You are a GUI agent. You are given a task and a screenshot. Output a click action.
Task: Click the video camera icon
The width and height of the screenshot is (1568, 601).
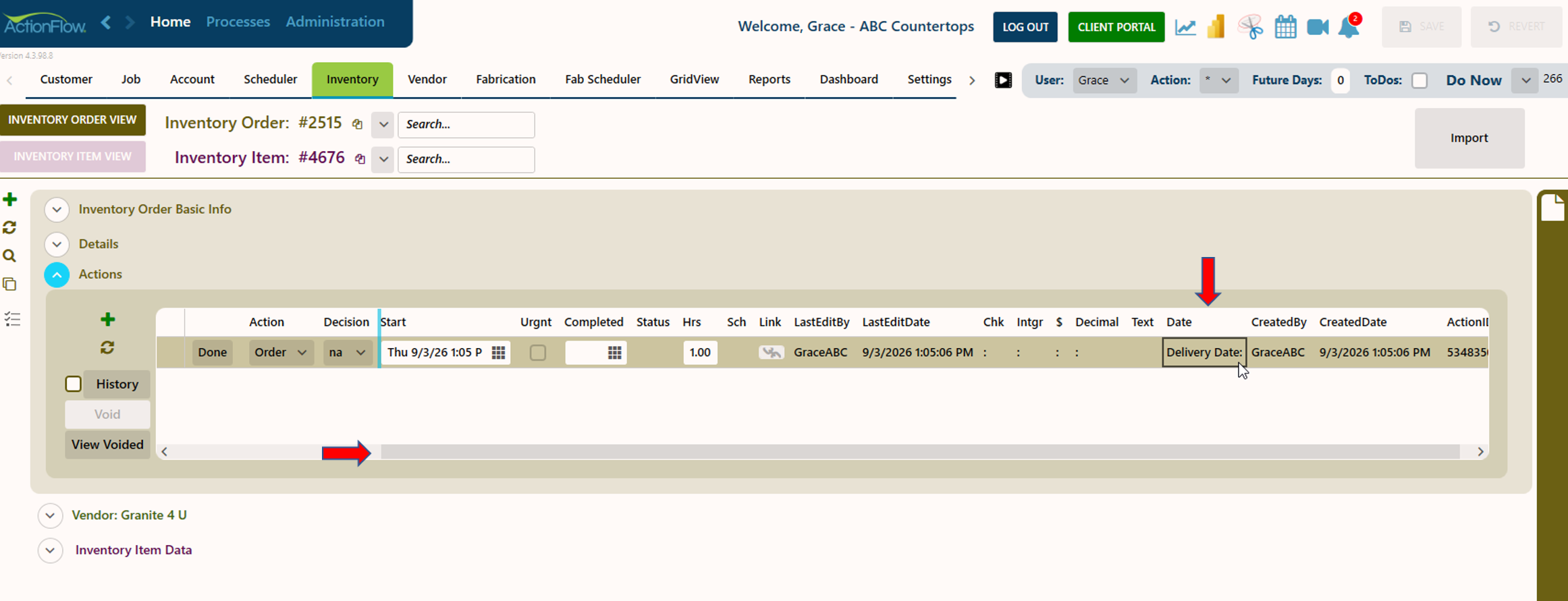pyautogui.click(x=1318, y=27)
